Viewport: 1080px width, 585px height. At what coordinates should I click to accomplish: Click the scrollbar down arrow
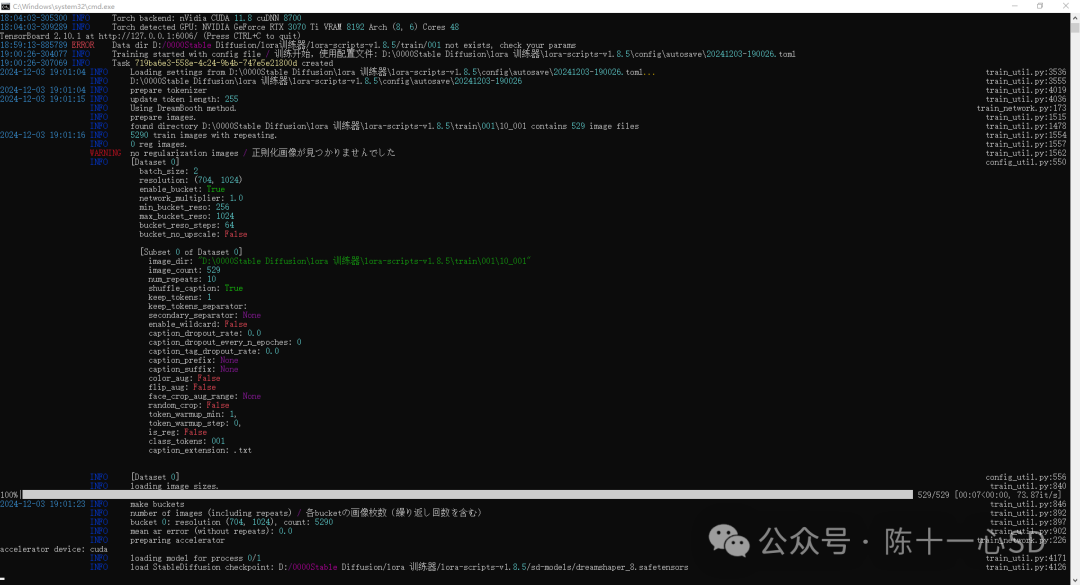coord(1074,579)
